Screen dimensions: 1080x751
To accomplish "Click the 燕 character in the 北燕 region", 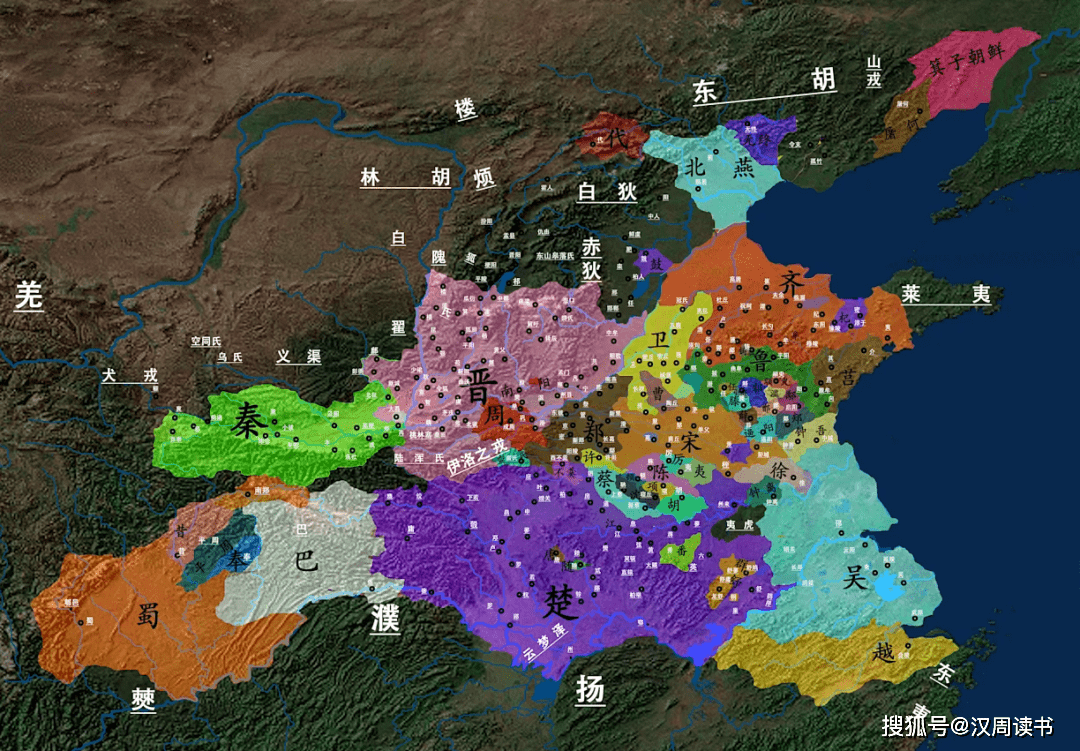I will pyautogui.click(x=745, y=169).
